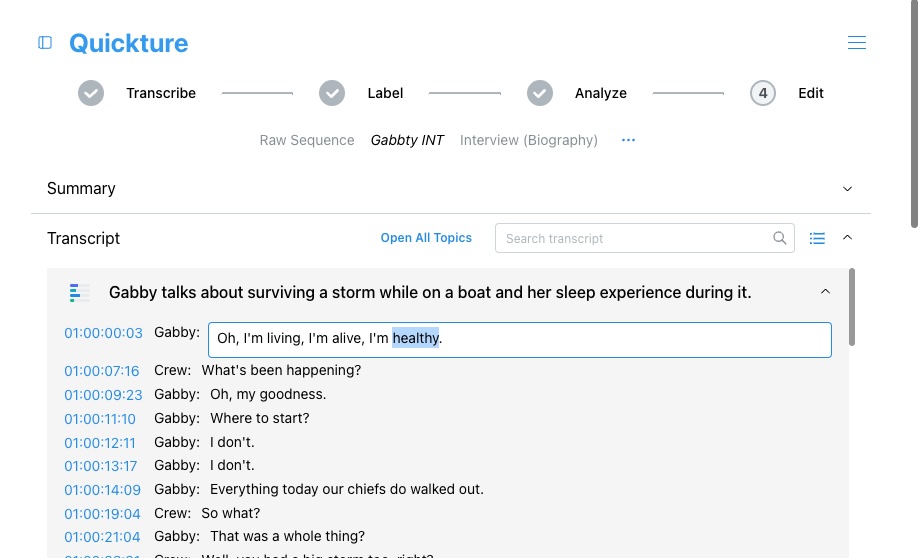Go to the Transcribe step checkmark
The image size is (918, 558).
click(x=91, y=93)
